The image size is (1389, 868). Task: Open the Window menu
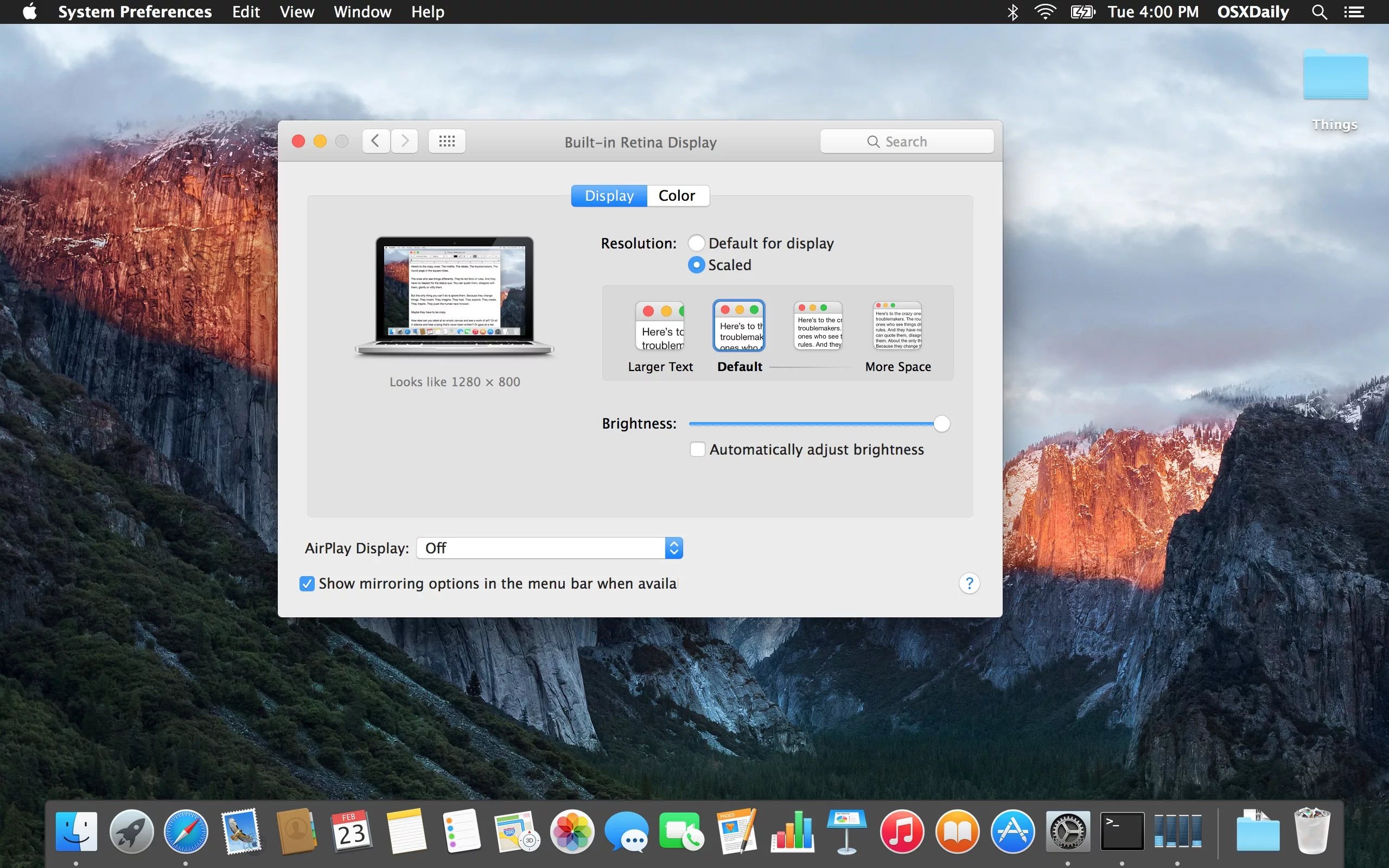362,12
